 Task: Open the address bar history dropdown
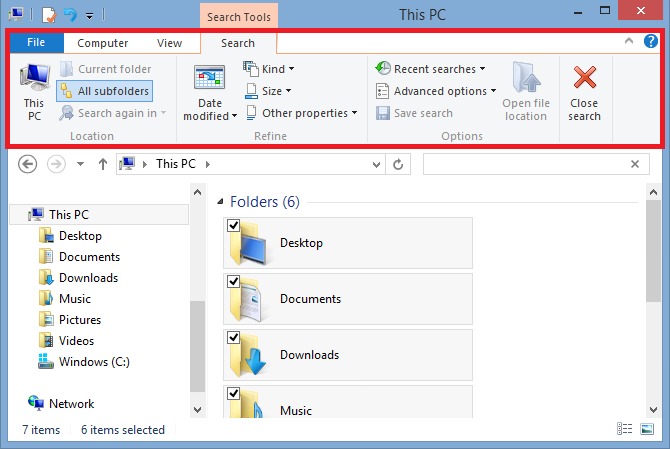(376, 164)
